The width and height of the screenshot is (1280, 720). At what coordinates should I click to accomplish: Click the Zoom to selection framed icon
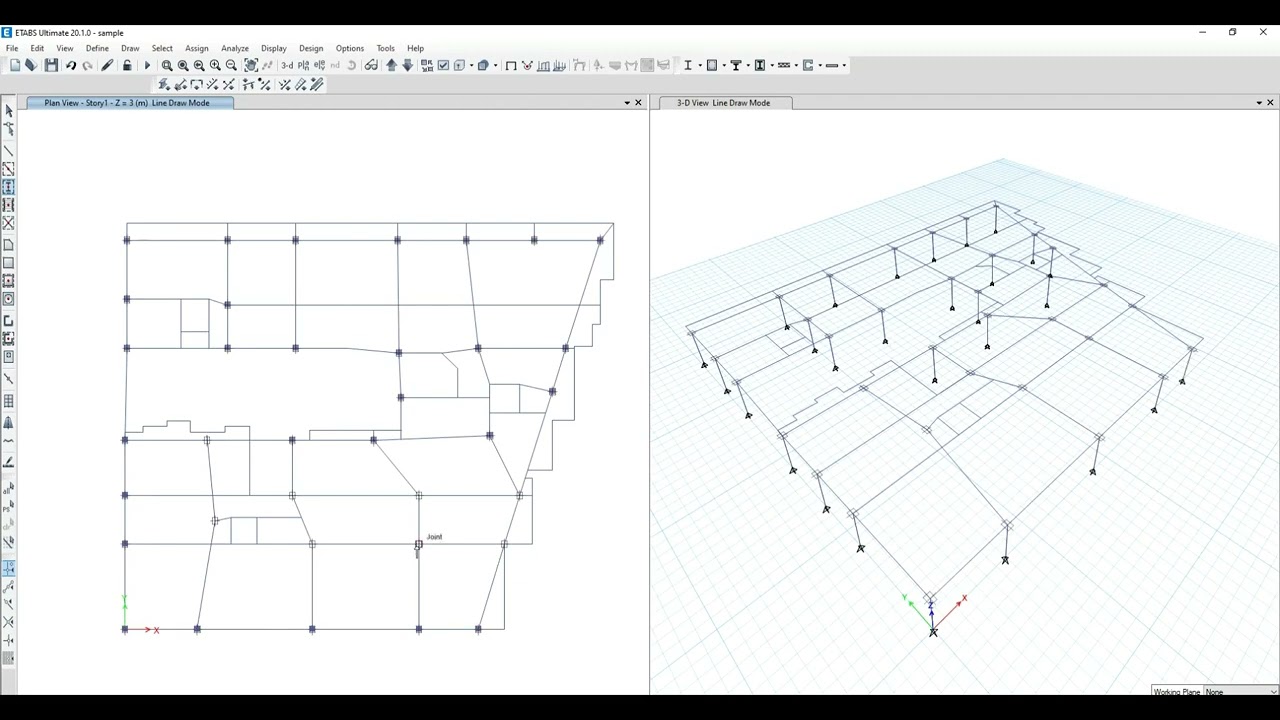click(x=251, y=65)
